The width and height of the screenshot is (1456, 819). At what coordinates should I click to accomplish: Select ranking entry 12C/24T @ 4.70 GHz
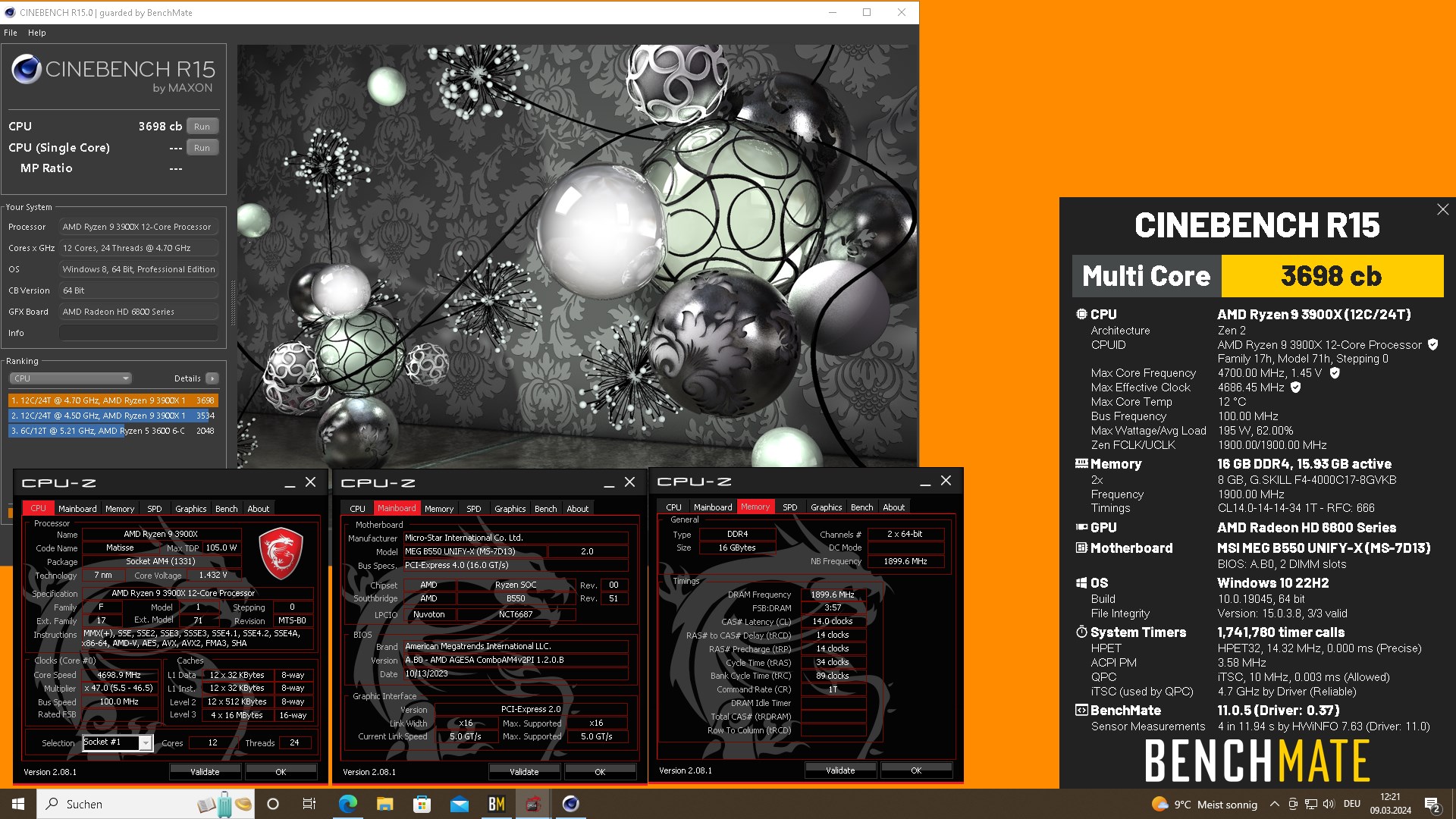(x=113, y=400)
